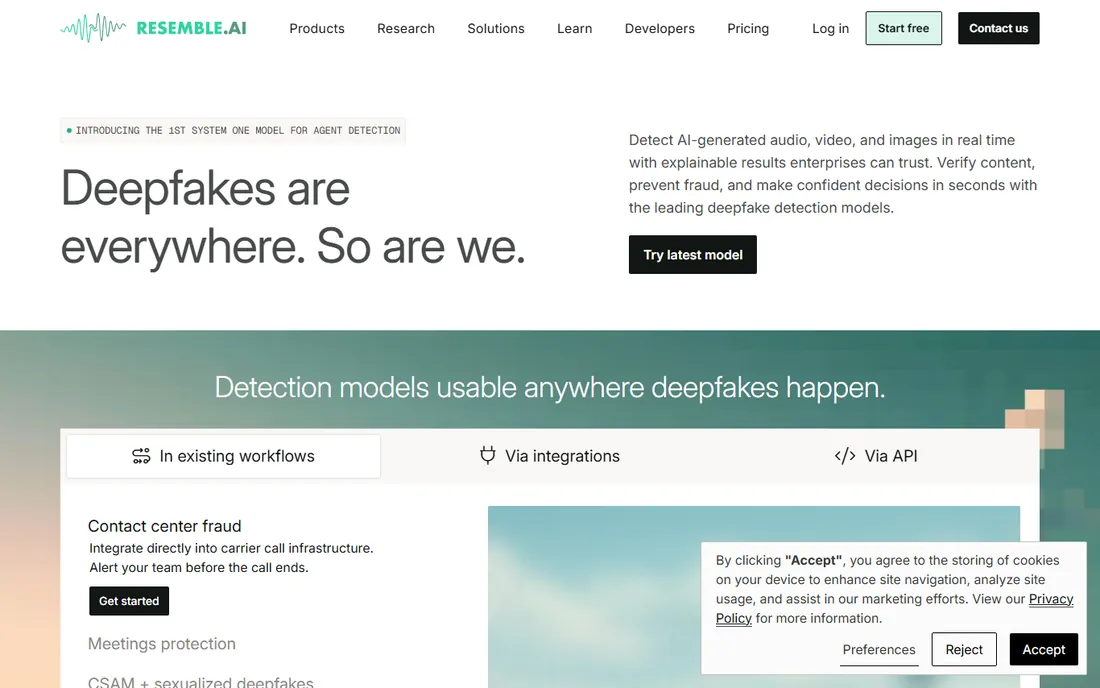Open the Research menu
Screen dimensions: 1100x688
click(x=405, y=28)
